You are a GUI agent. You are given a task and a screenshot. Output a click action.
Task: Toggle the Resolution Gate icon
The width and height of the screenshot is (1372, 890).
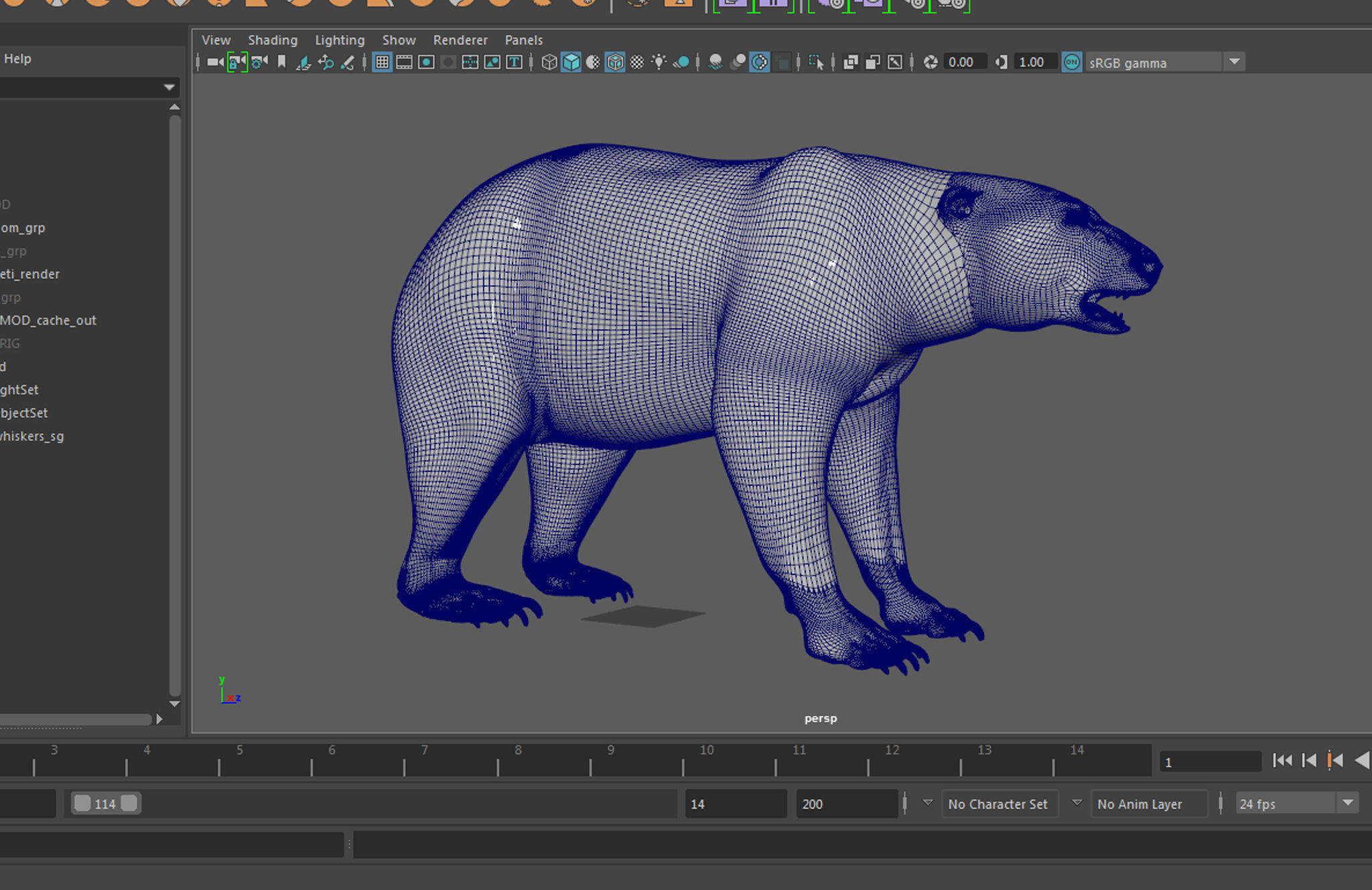(x=426, y=62)
